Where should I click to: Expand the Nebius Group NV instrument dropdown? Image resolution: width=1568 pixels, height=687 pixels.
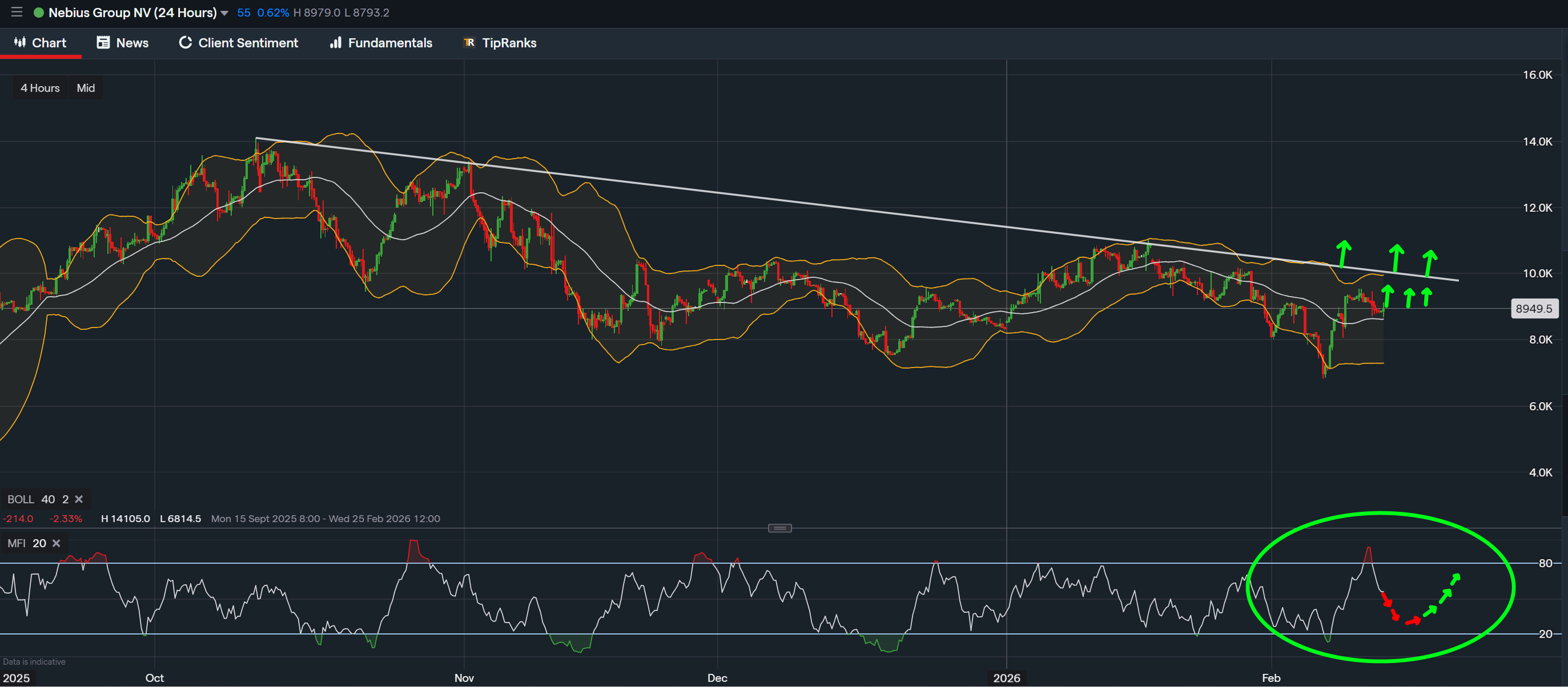[x=224, y=13]
